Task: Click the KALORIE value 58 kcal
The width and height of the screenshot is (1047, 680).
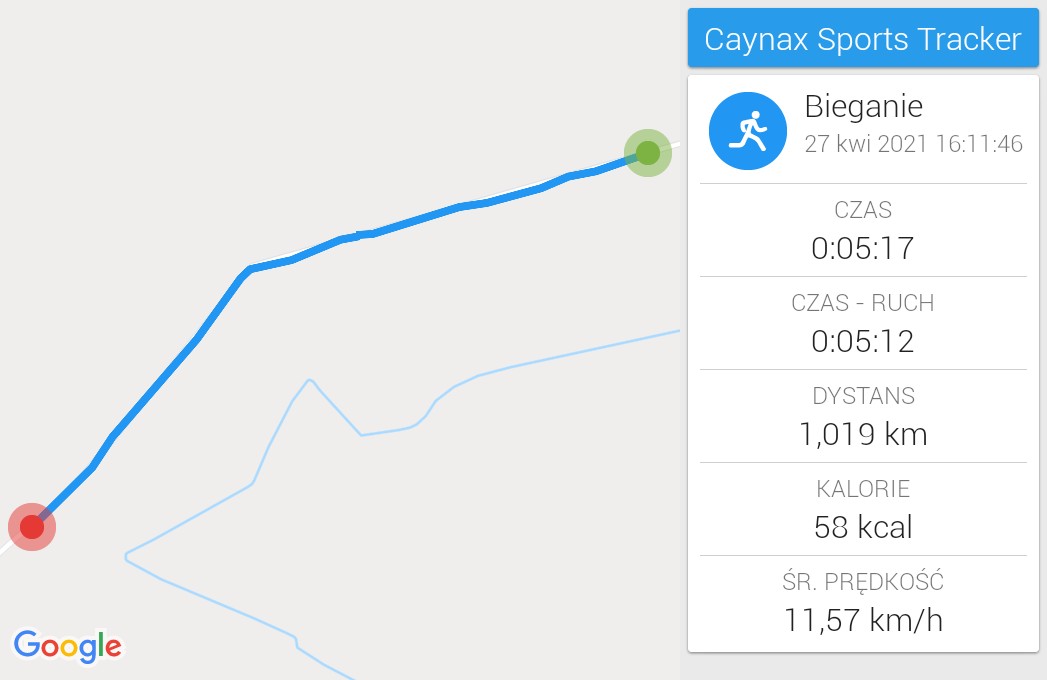Action: pyautogui.click(x=863, y=527)
